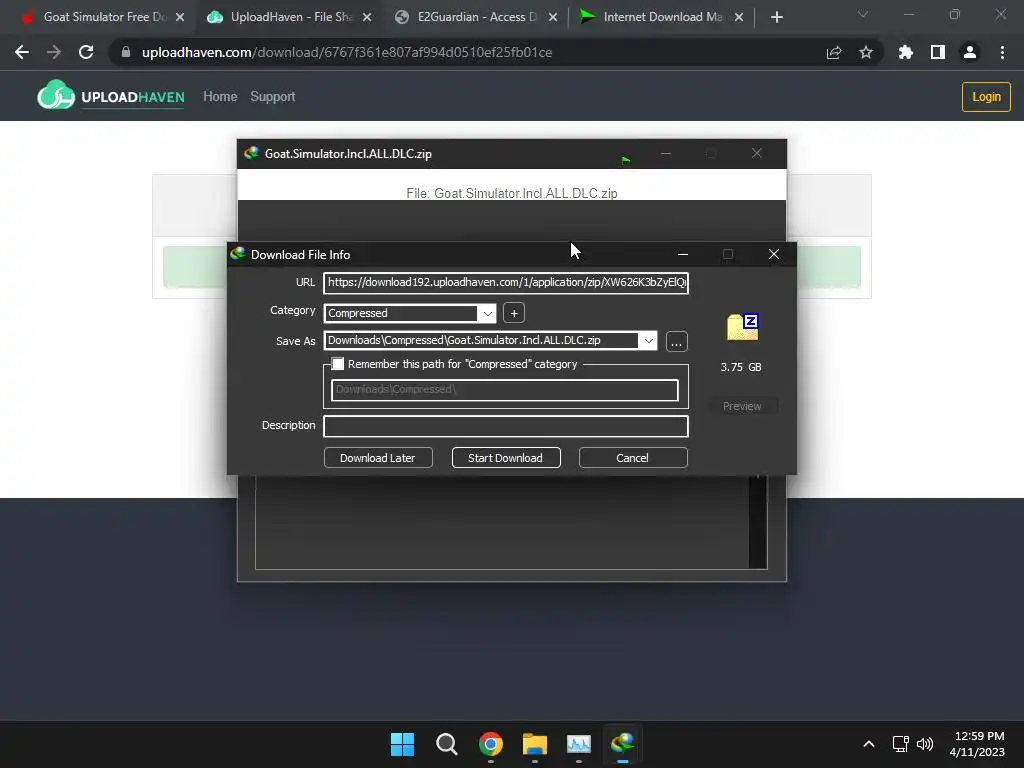The height and width of the screenshot is (768, 1024).
Task: Show hidden system tray icons
Action: pos(869,744)
